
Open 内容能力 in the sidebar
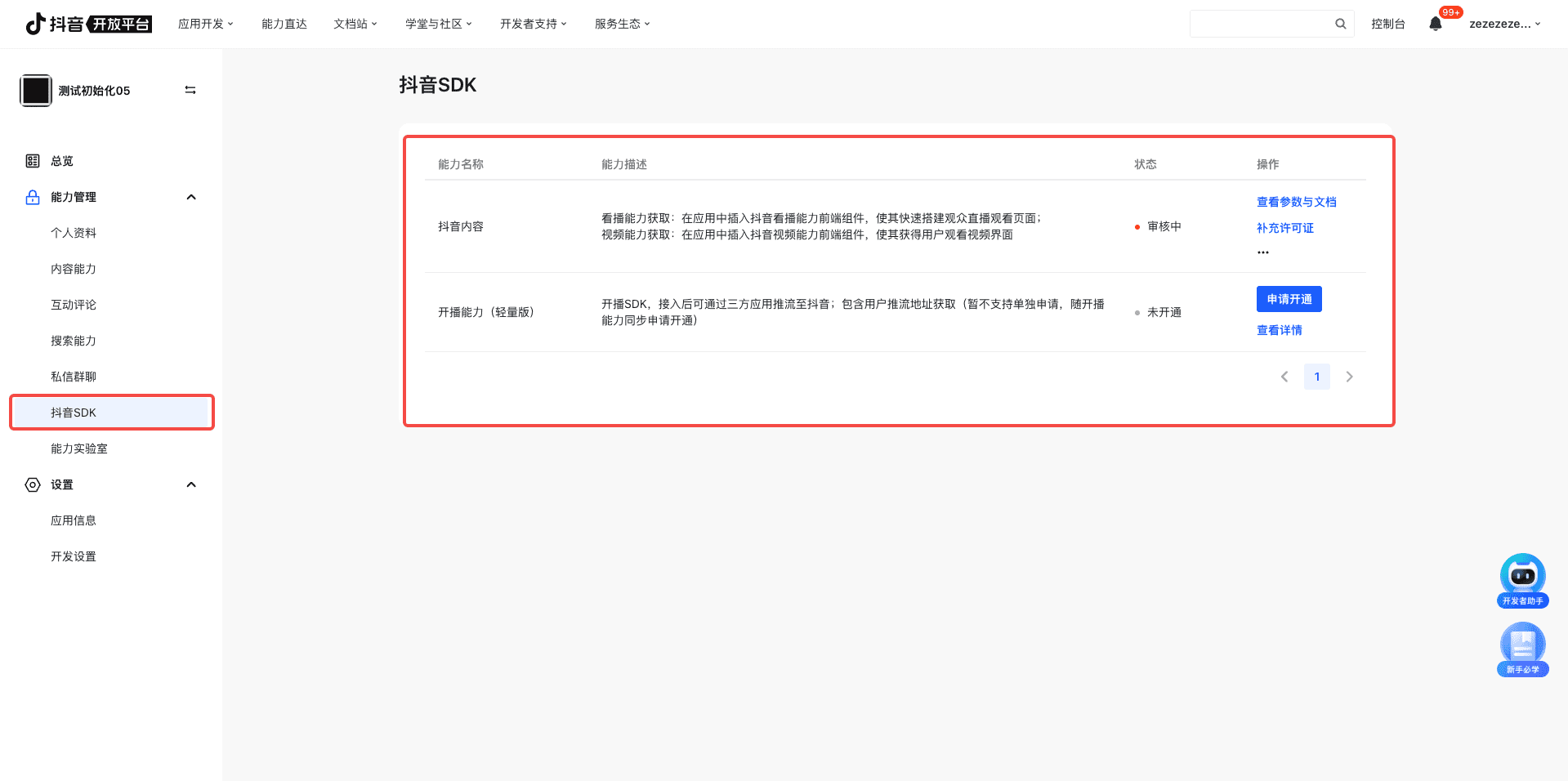coord(74,269)
